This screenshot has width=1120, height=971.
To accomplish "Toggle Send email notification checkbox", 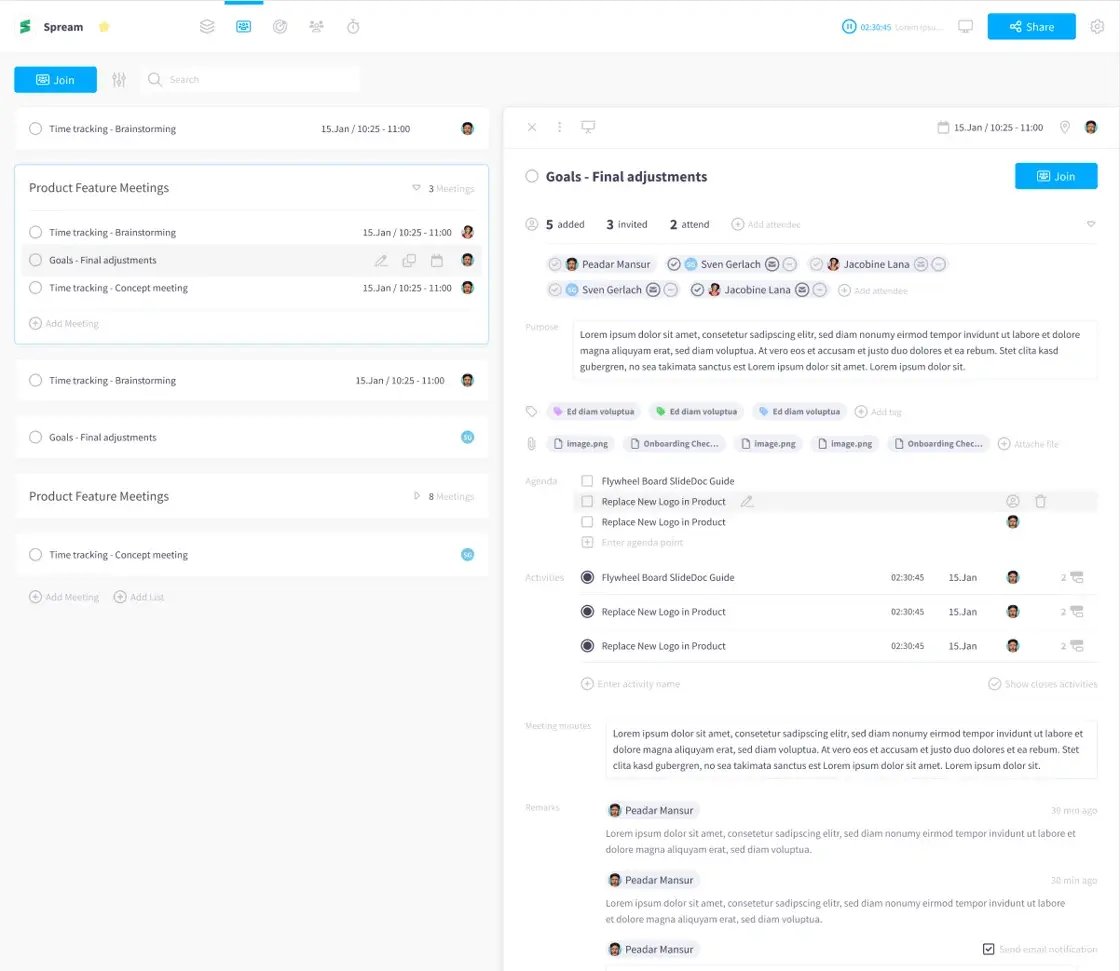I will point(989,949).
